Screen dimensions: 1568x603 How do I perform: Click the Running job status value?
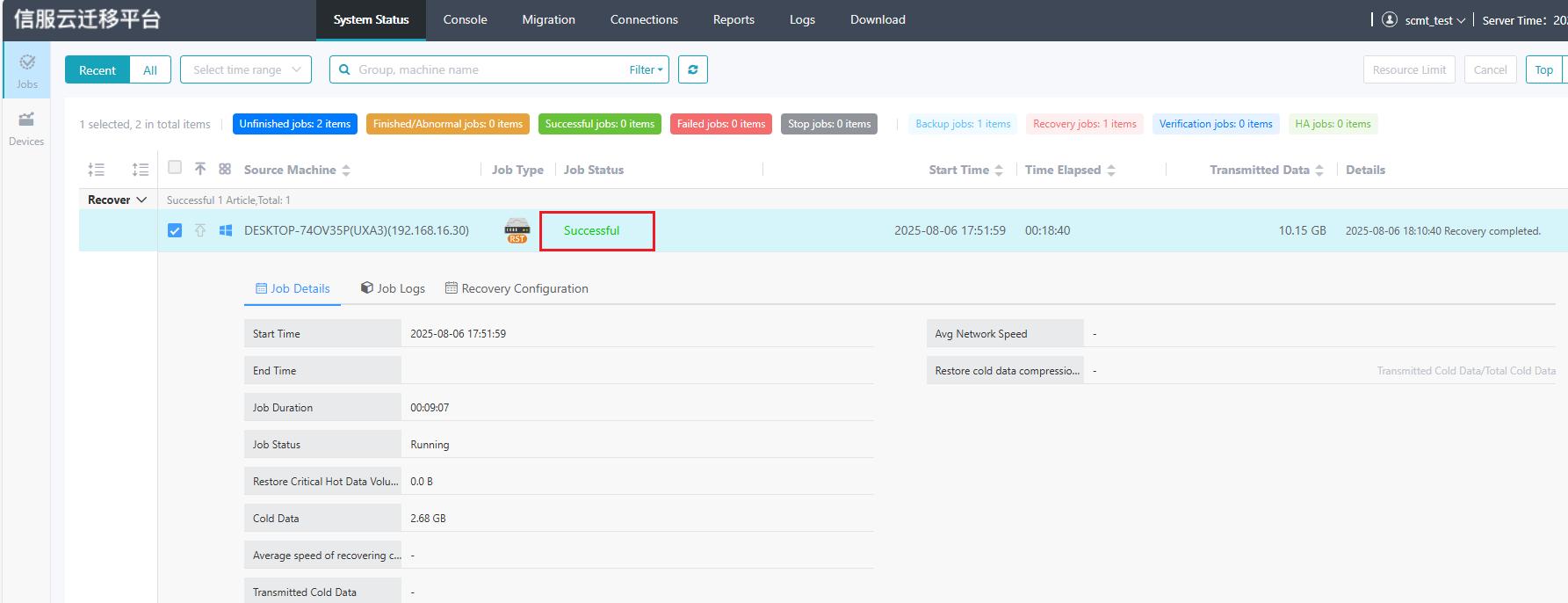pos(430,445)
